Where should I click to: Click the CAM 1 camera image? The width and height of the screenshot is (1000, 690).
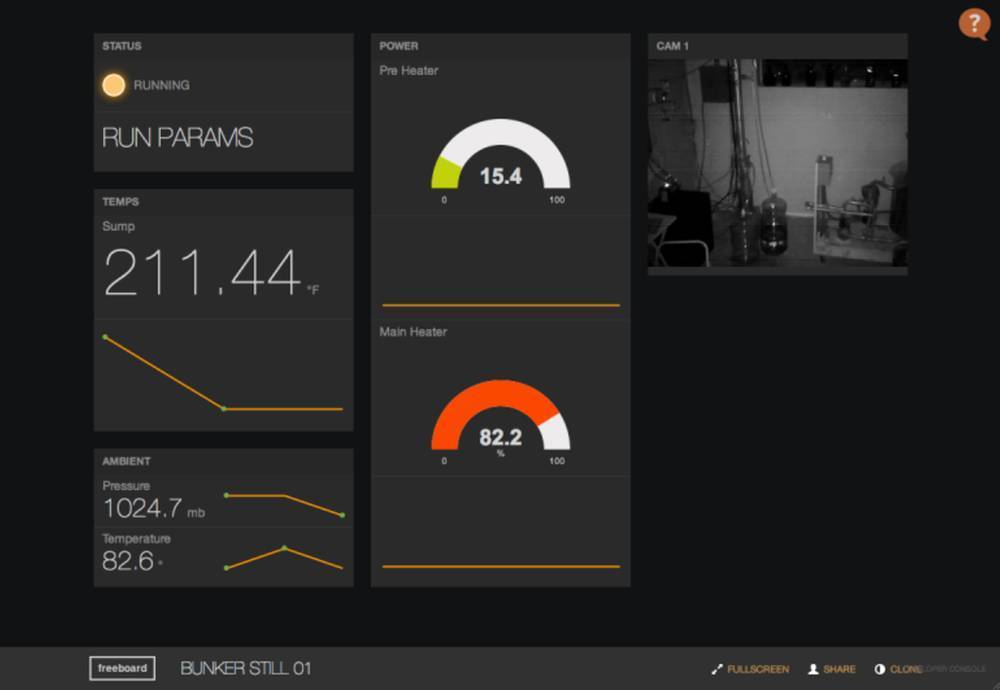[x=777, y=162]
